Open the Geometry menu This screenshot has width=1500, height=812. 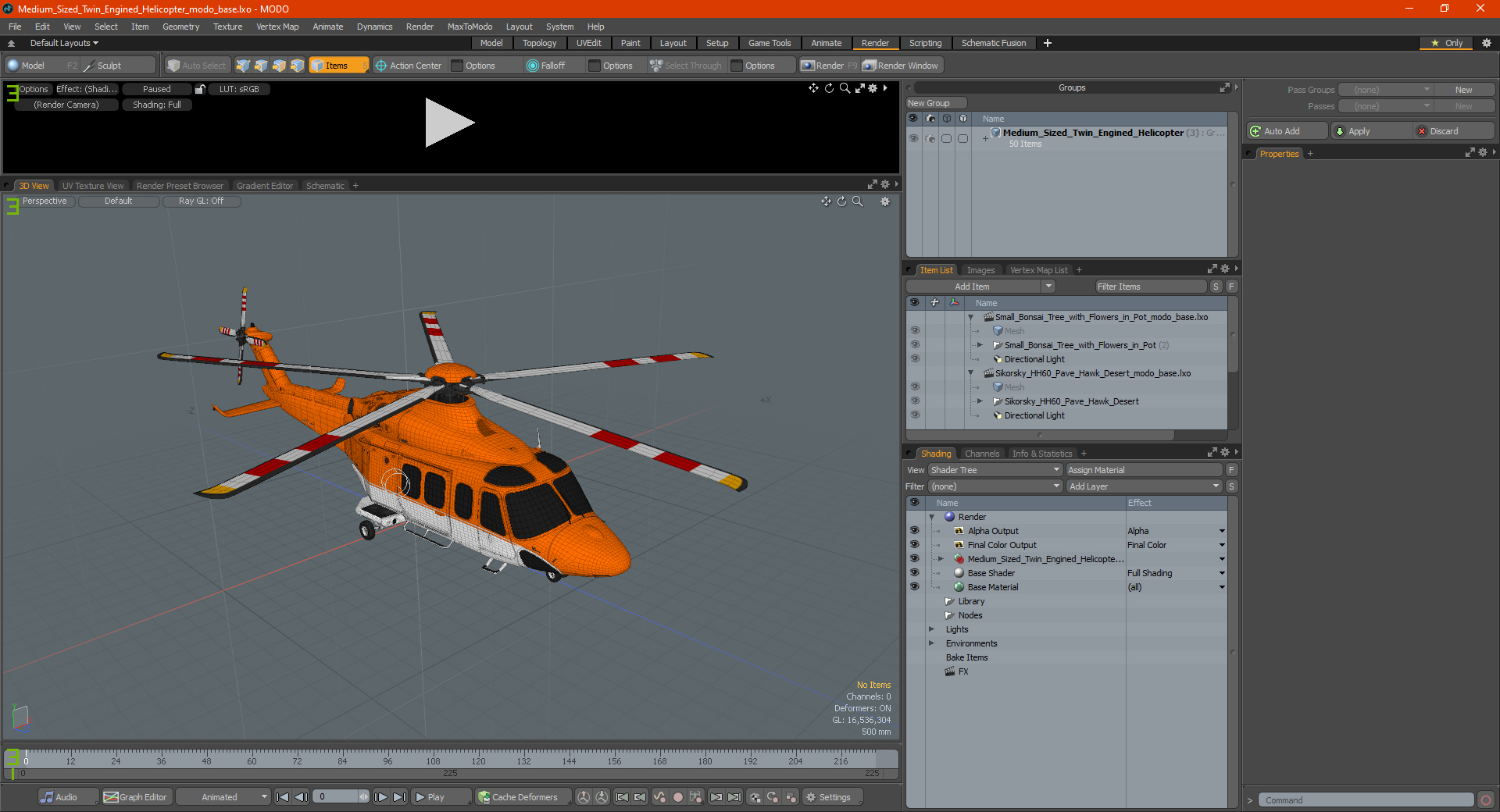(180, 27)
